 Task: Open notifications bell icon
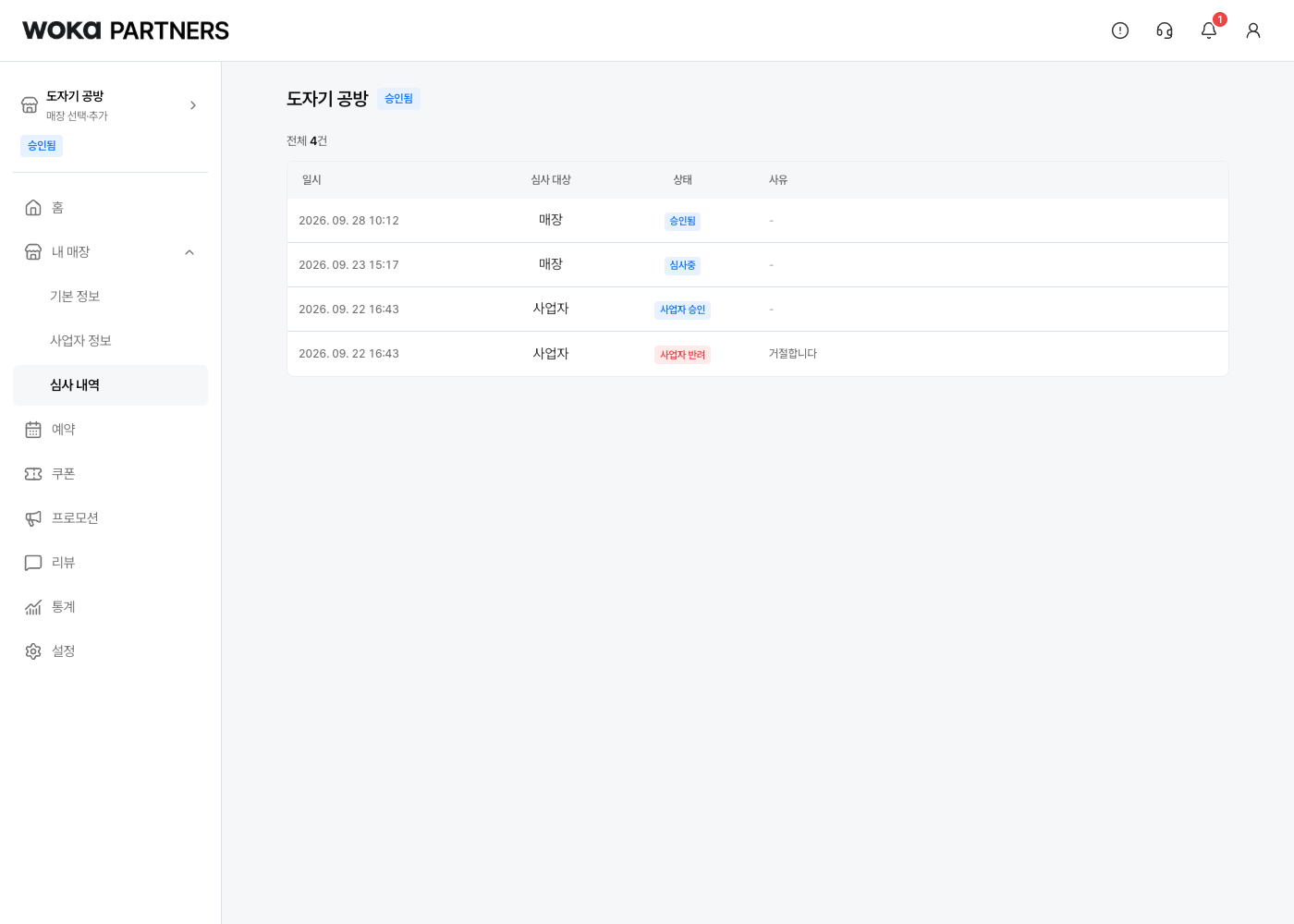[1209, 30]
